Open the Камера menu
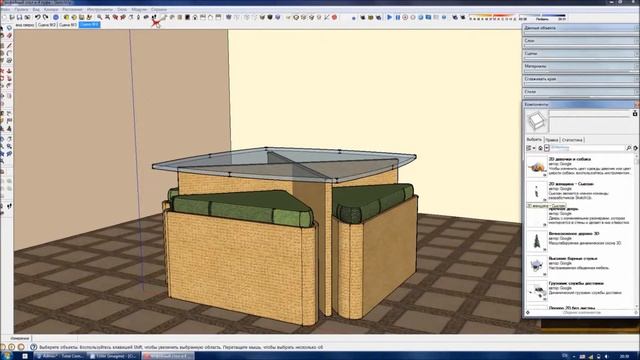 tap(51, 9)
